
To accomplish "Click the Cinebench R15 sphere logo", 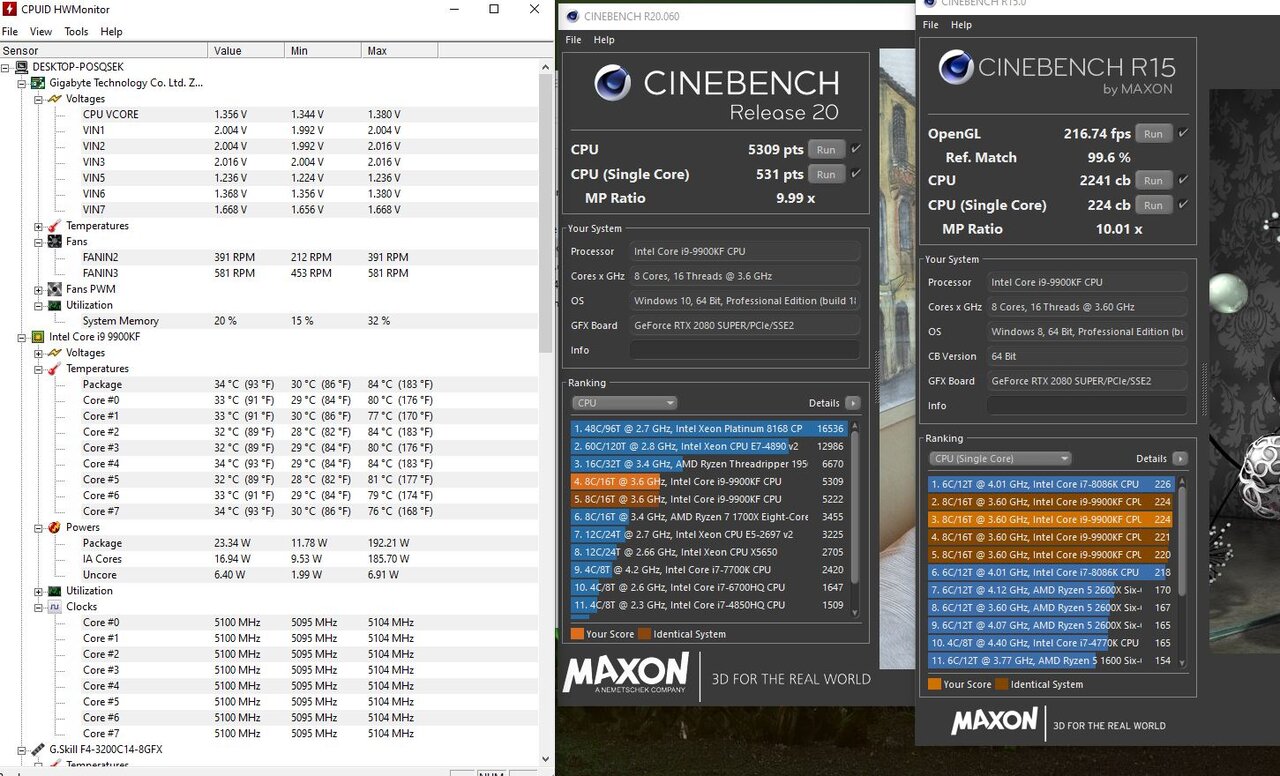I will click(955, 68).
